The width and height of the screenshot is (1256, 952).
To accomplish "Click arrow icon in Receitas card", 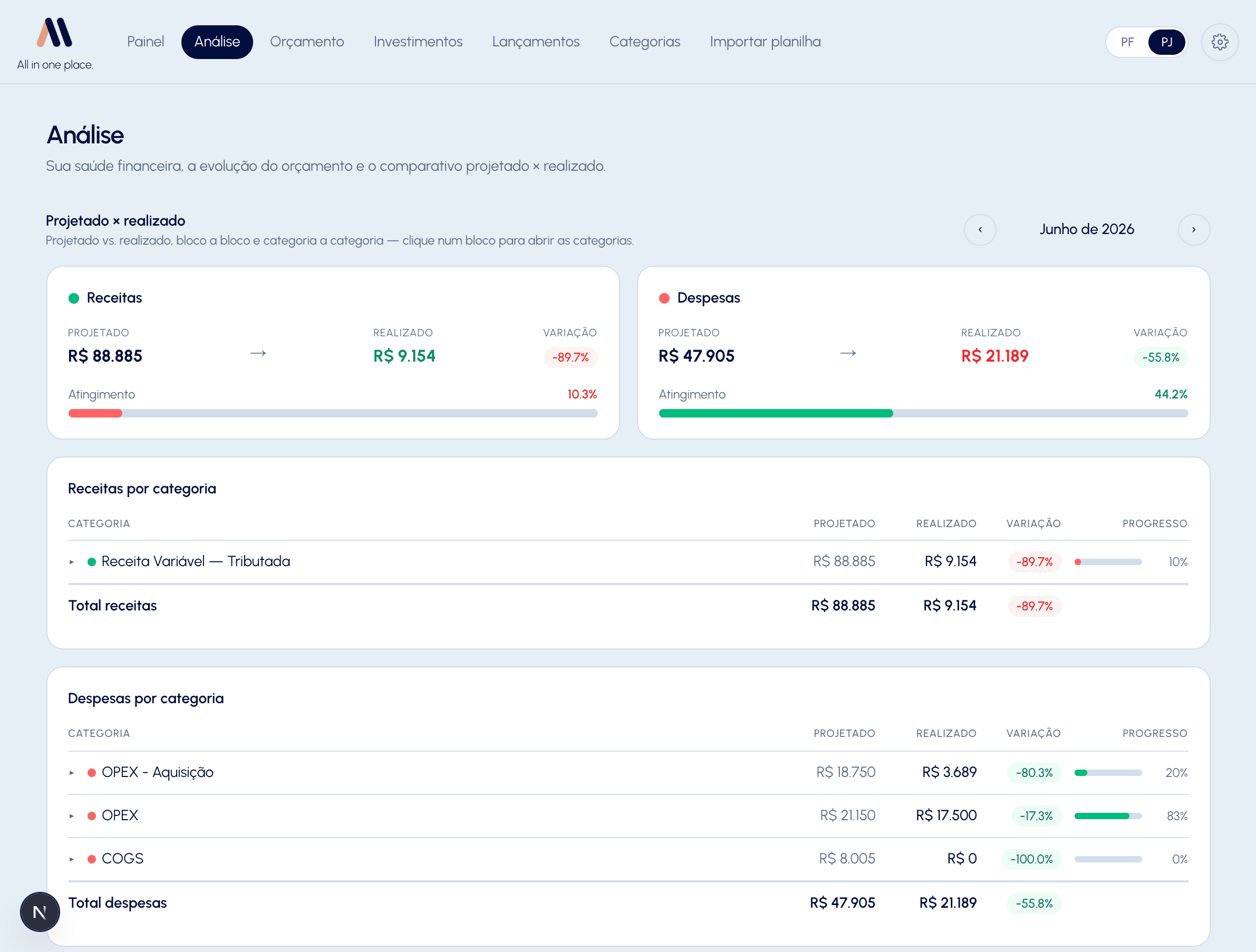I will coord(258,353).
